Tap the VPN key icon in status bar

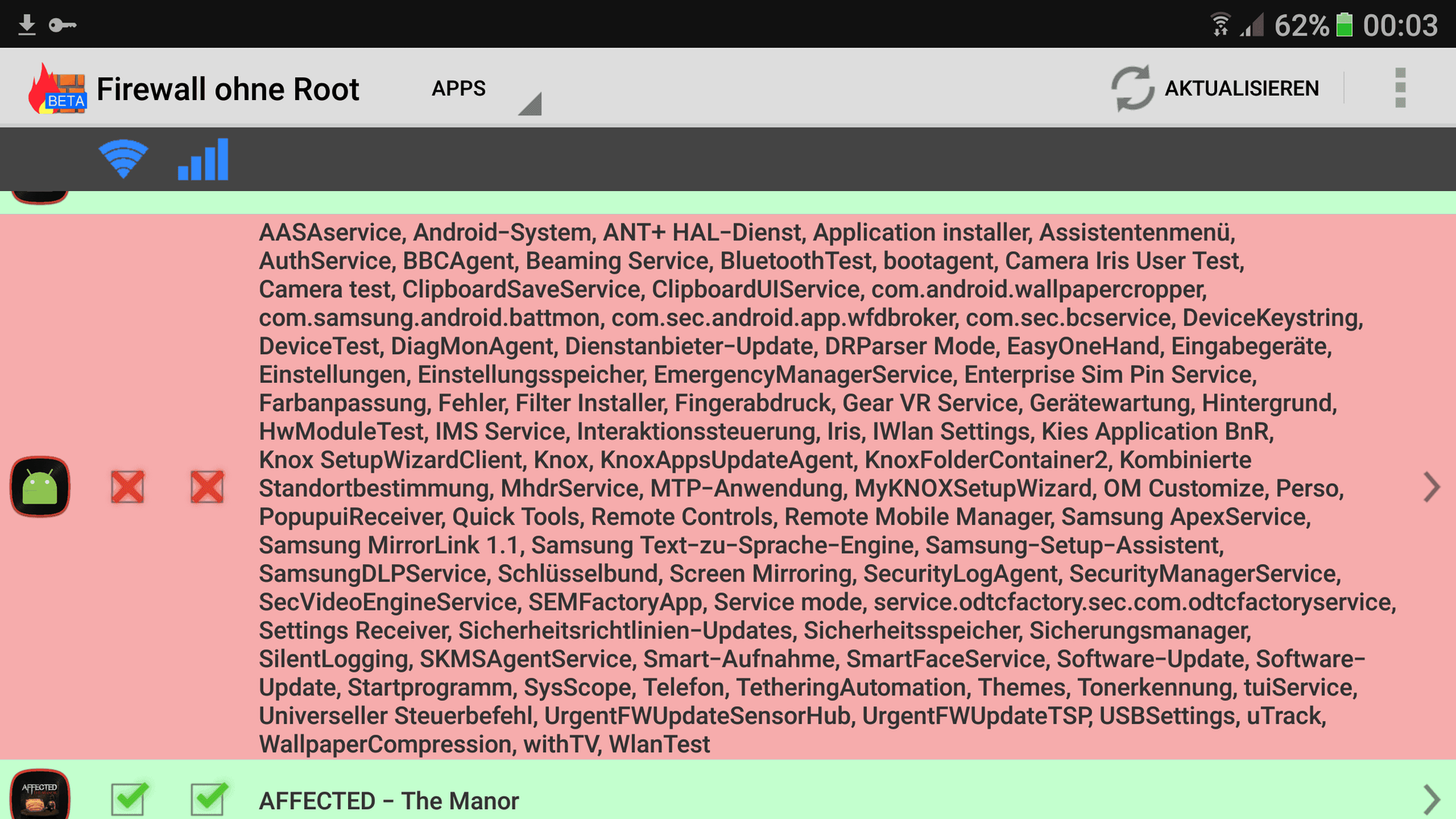[62, 25]
